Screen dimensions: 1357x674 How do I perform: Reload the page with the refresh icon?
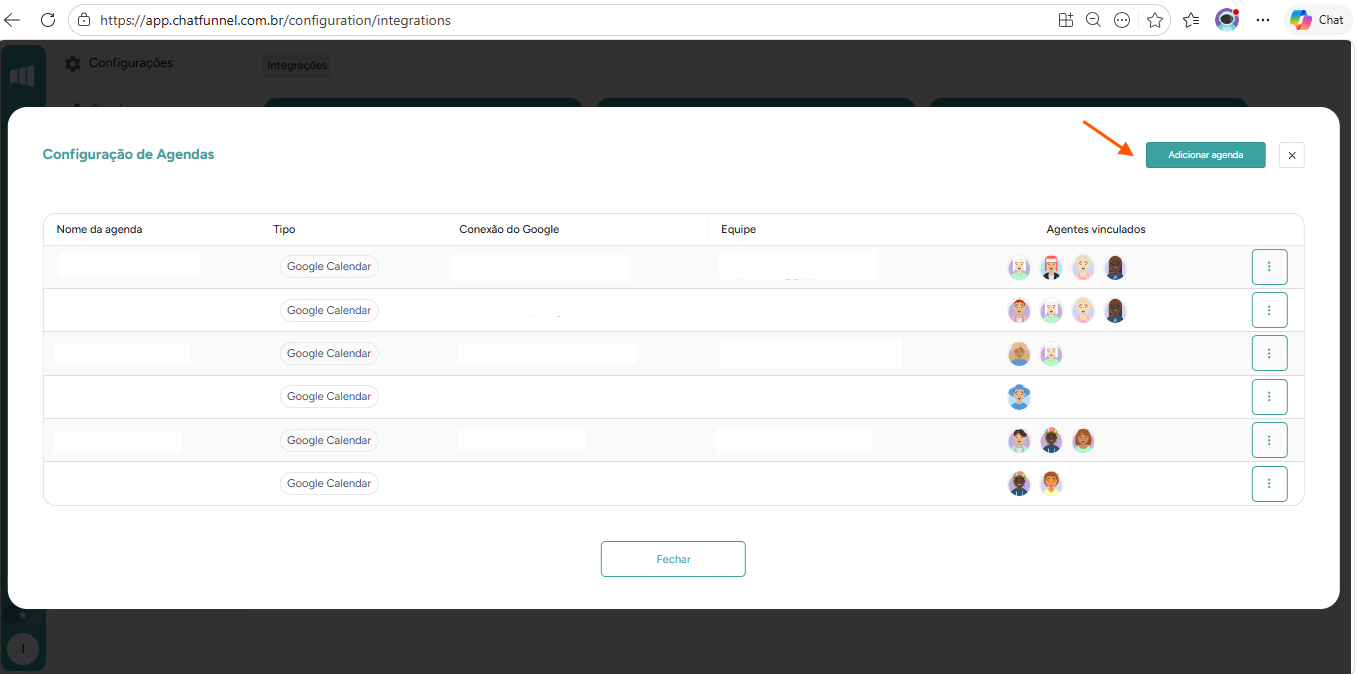48,20
